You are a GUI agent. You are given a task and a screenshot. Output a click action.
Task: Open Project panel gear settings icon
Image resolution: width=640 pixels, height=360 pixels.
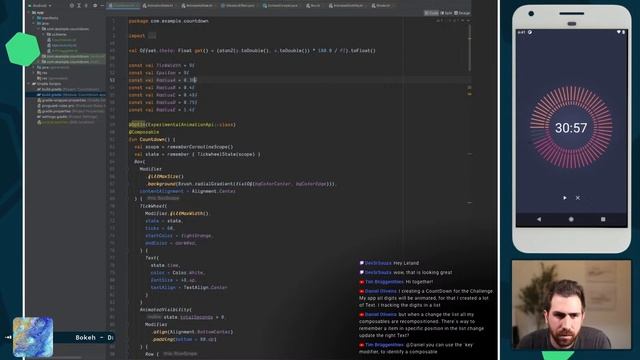[x=95, y=6]
